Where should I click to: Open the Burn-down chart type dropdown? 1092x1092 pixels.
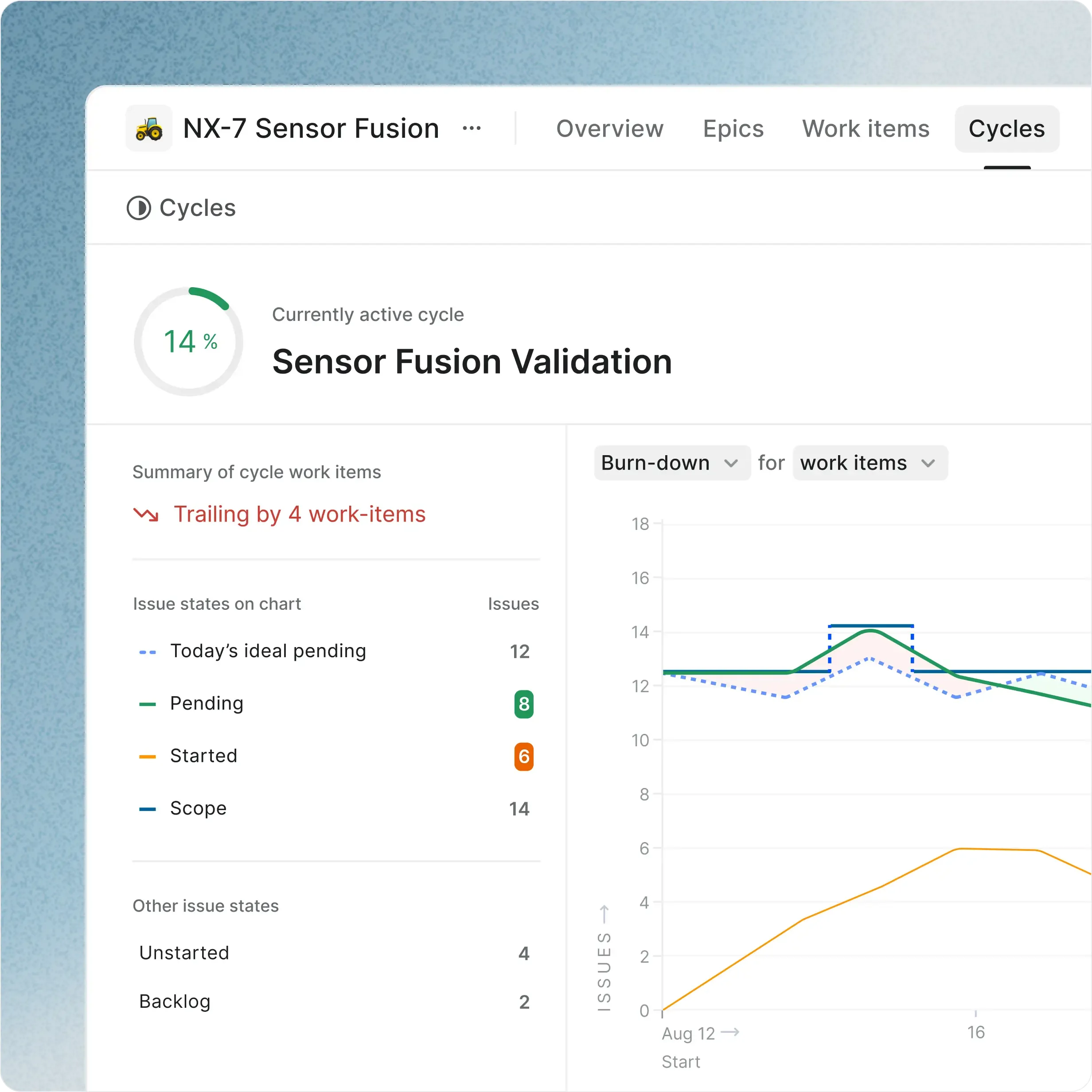(x=655, y=463)
